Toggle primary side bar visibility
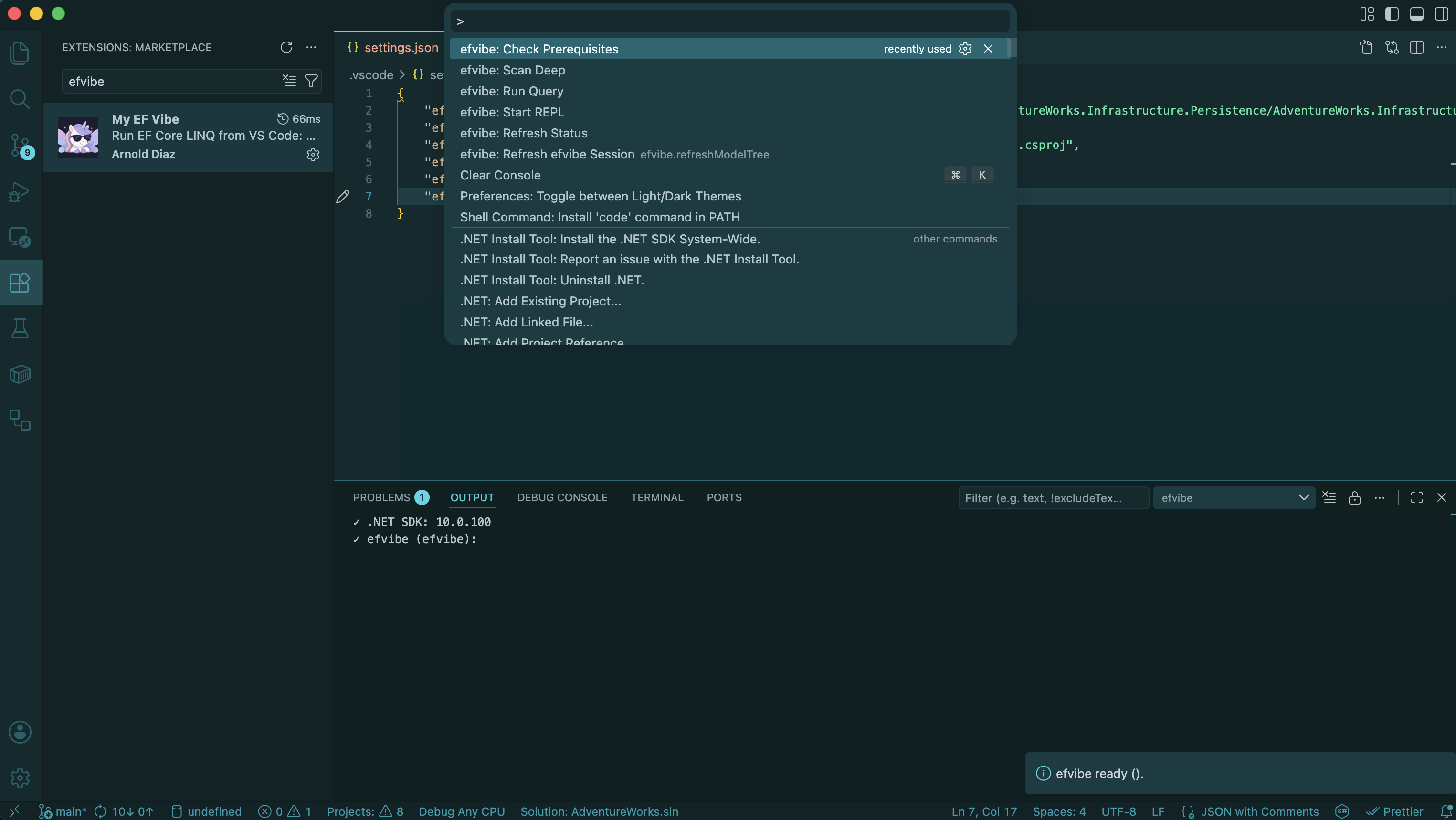Screen dimensions: 1456x820 [1392, 14]
